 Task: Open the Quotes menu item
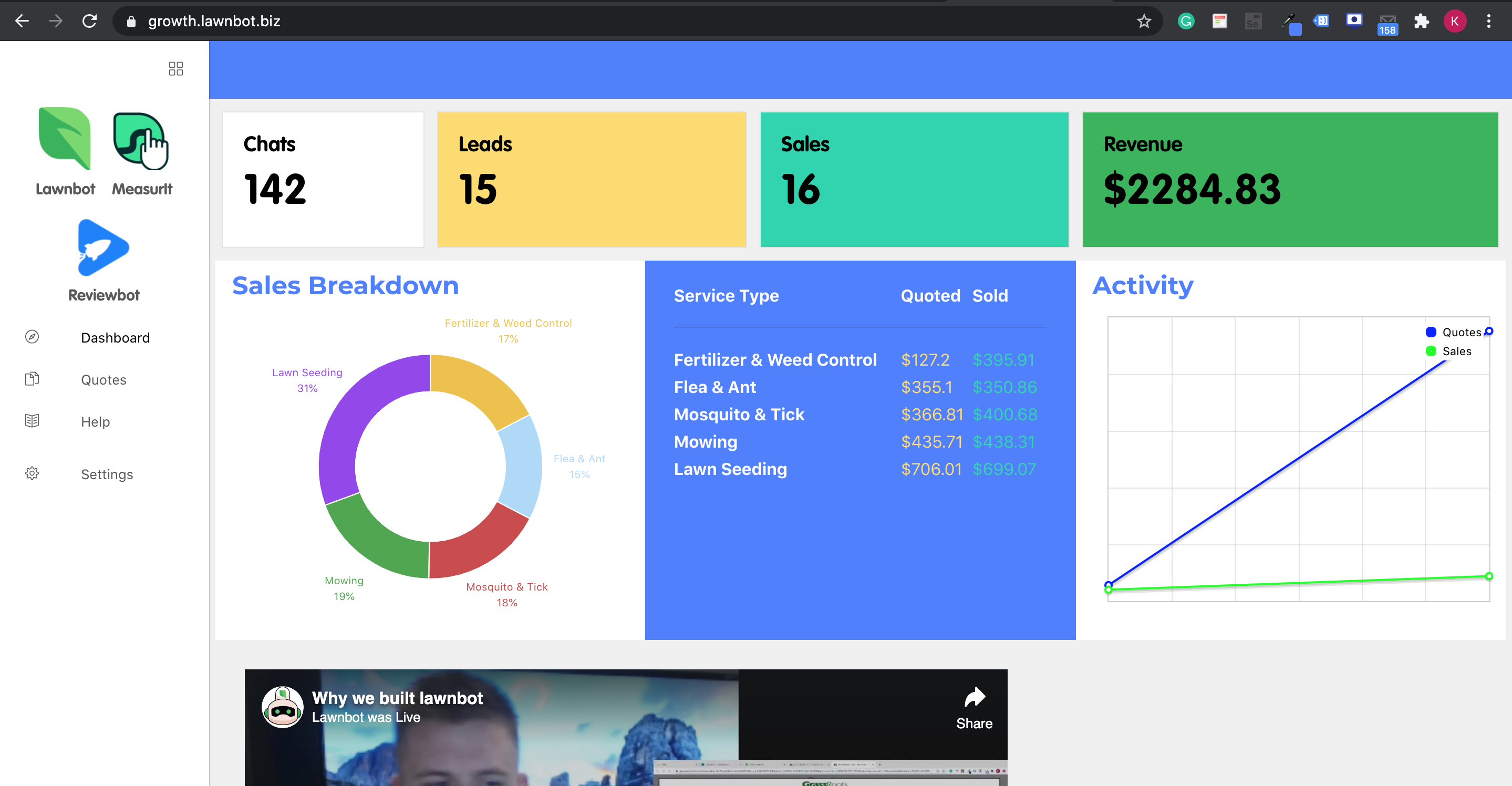(104, 380)
